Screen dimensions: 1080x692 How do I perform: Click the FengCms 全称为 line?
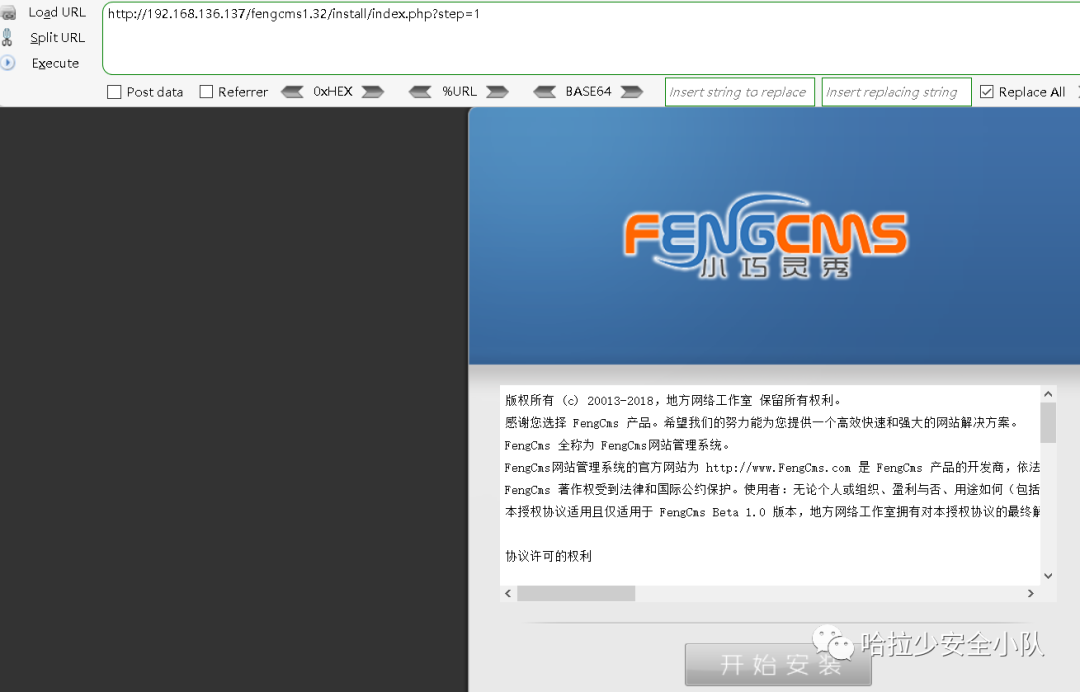coord(616,445)
